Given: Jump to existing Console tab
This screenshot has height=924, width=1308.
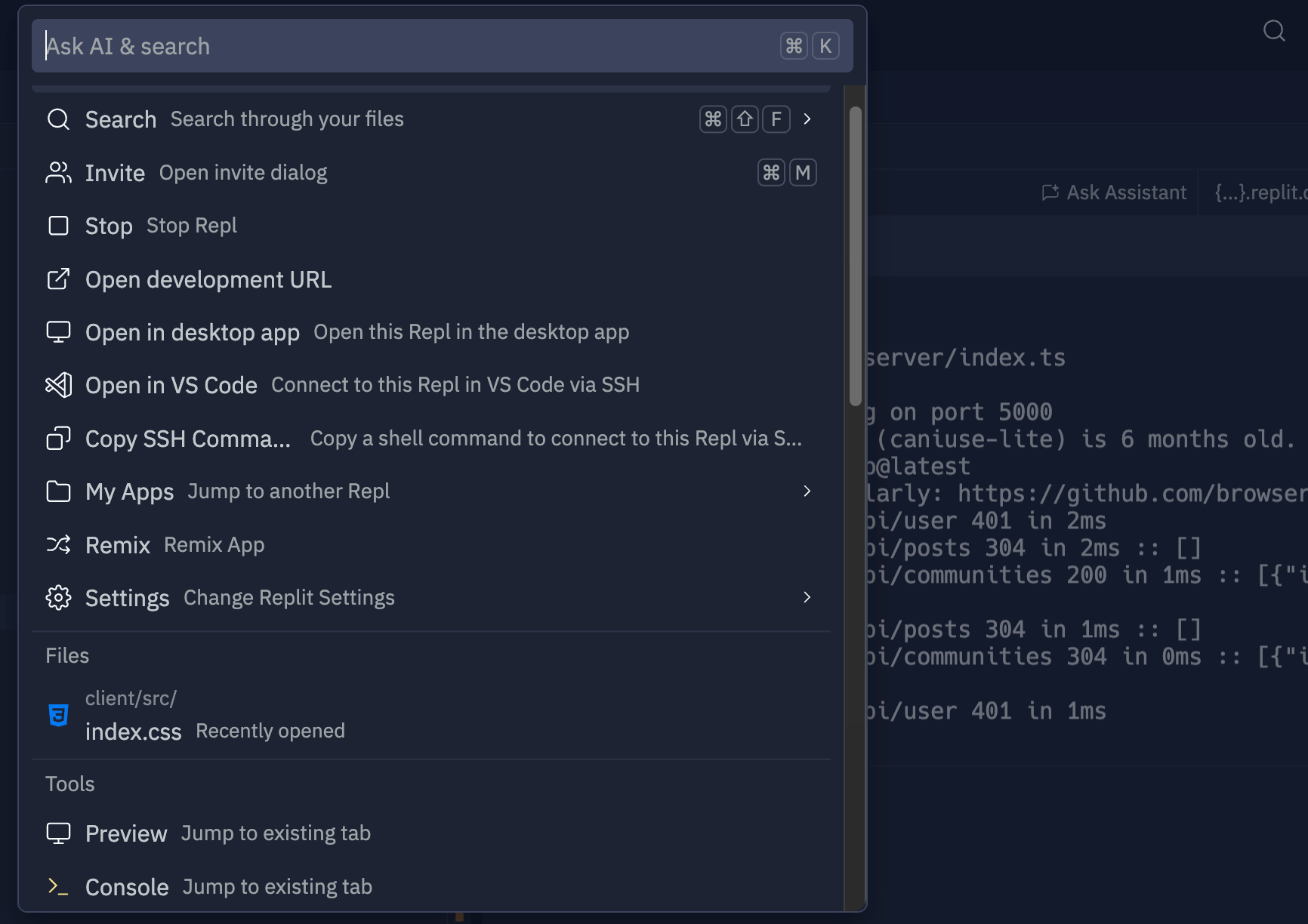Looking at the screenshot, I should [x=431, y=886].
